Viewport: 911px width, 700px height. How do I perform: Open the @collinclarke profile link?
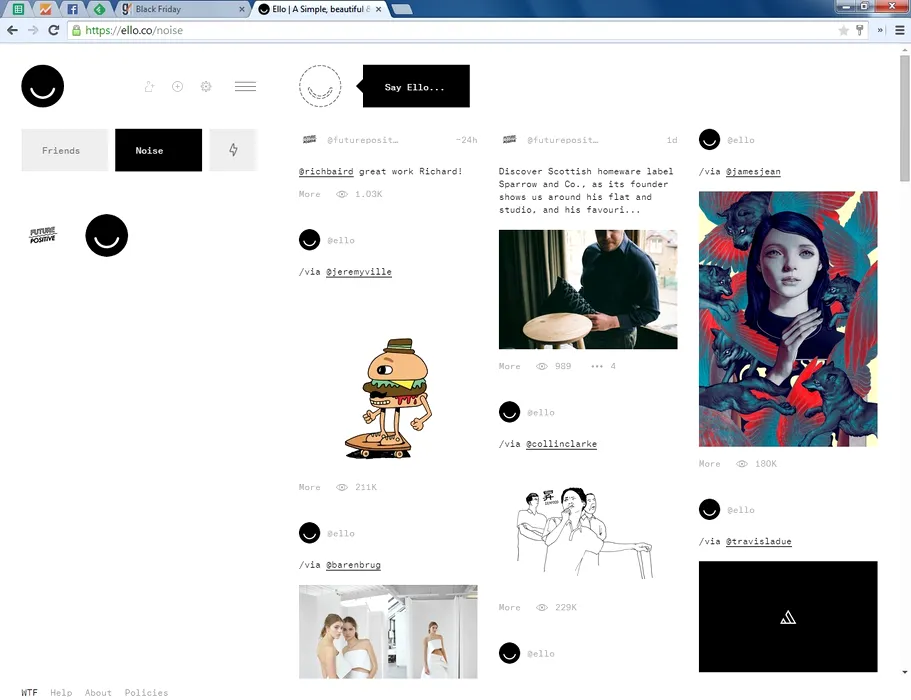[561, 444]
